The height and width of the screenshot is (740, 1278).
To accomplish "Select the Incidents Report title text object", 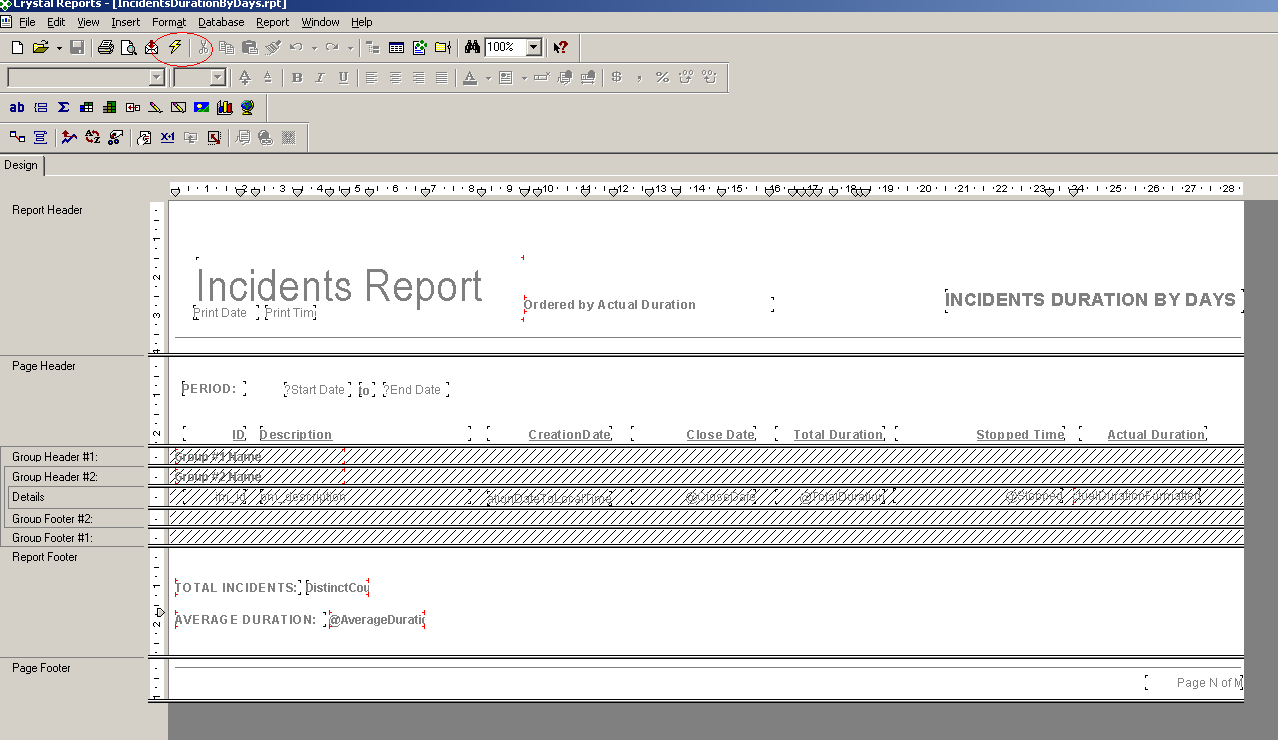I will (339, 286).
